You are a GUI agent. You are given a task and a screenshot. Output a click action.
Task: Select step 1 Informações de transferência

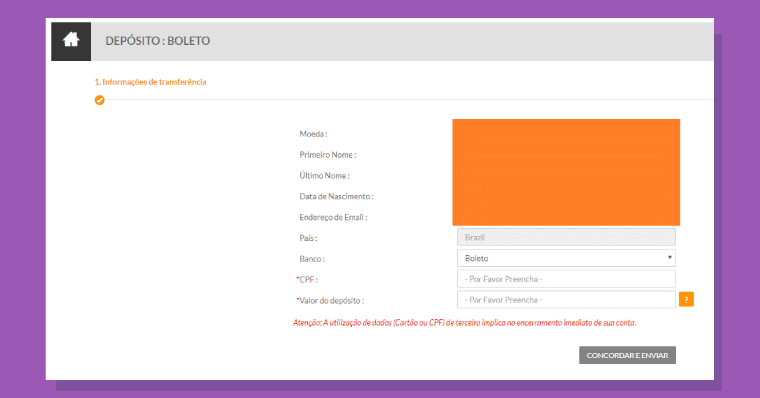[150, 82]
